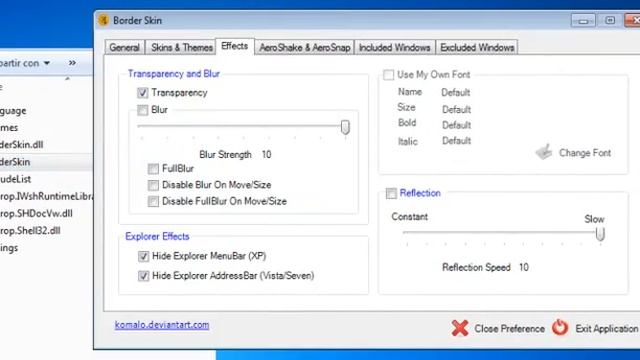640x360 pixels.
Task: Click the Slow label above reflection slider
Action: [594, 219]
